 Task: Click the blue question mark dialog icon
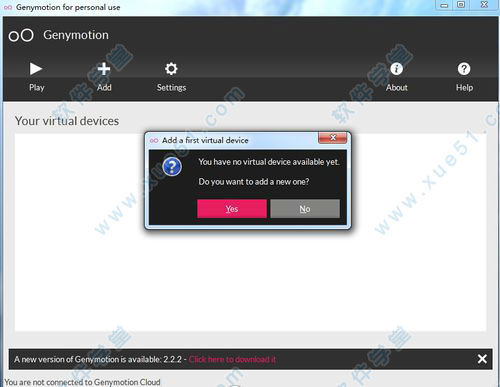(172, 167)
